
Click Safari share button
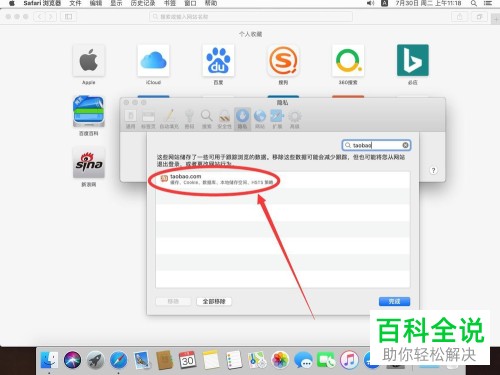pos(459,16)
